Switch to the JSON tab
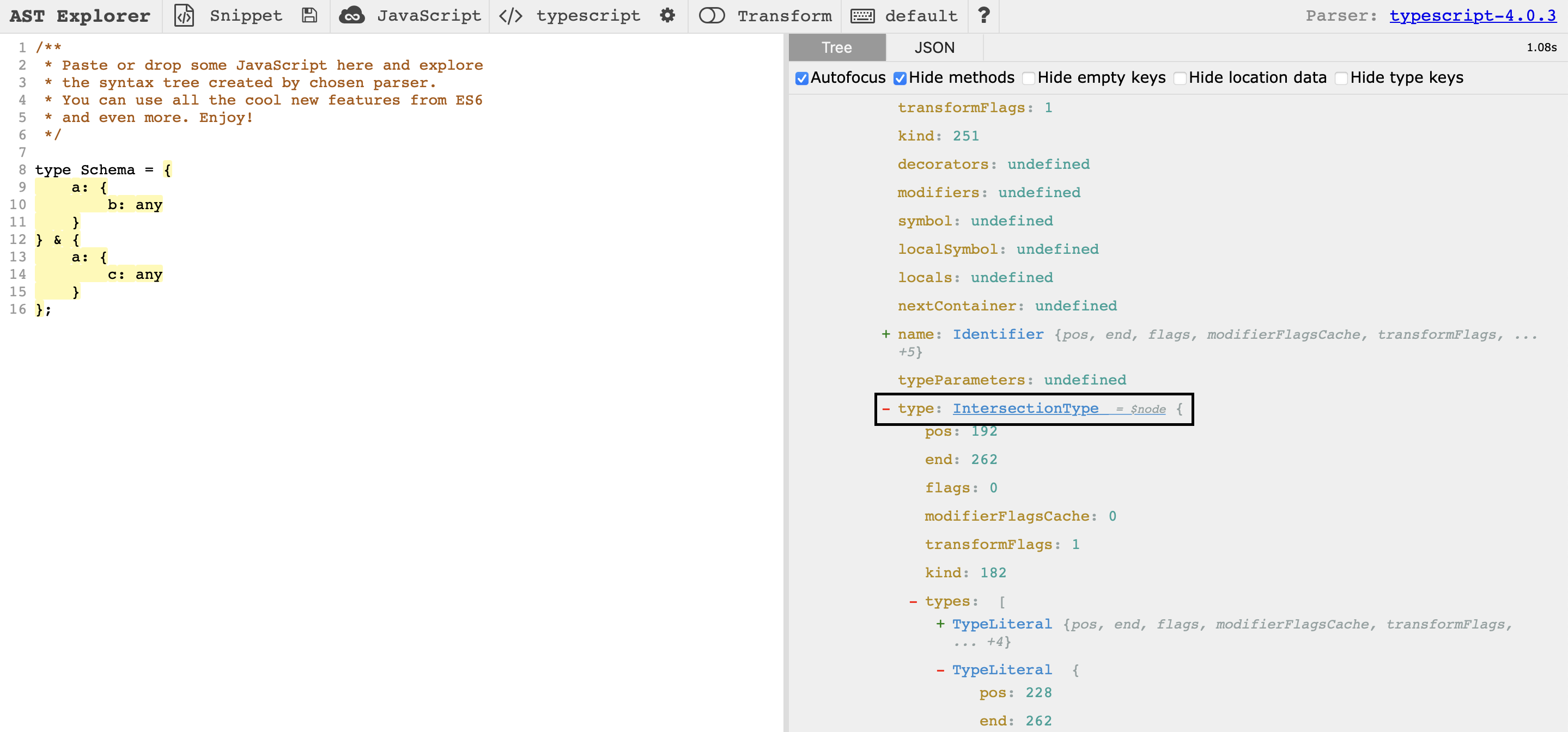The height and width of the screenshot is (732, 1568). (x=934, y=47)
